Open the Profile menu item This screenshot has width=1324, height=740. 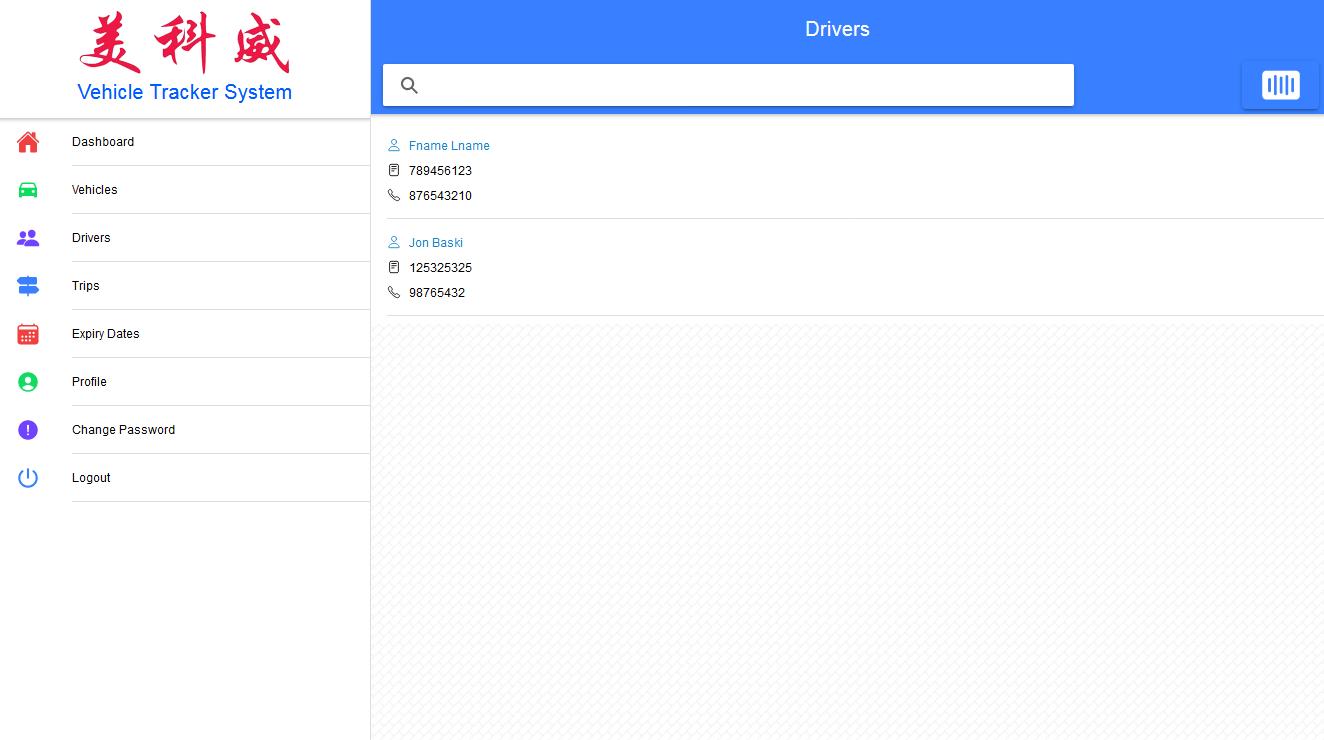[185, 382]
